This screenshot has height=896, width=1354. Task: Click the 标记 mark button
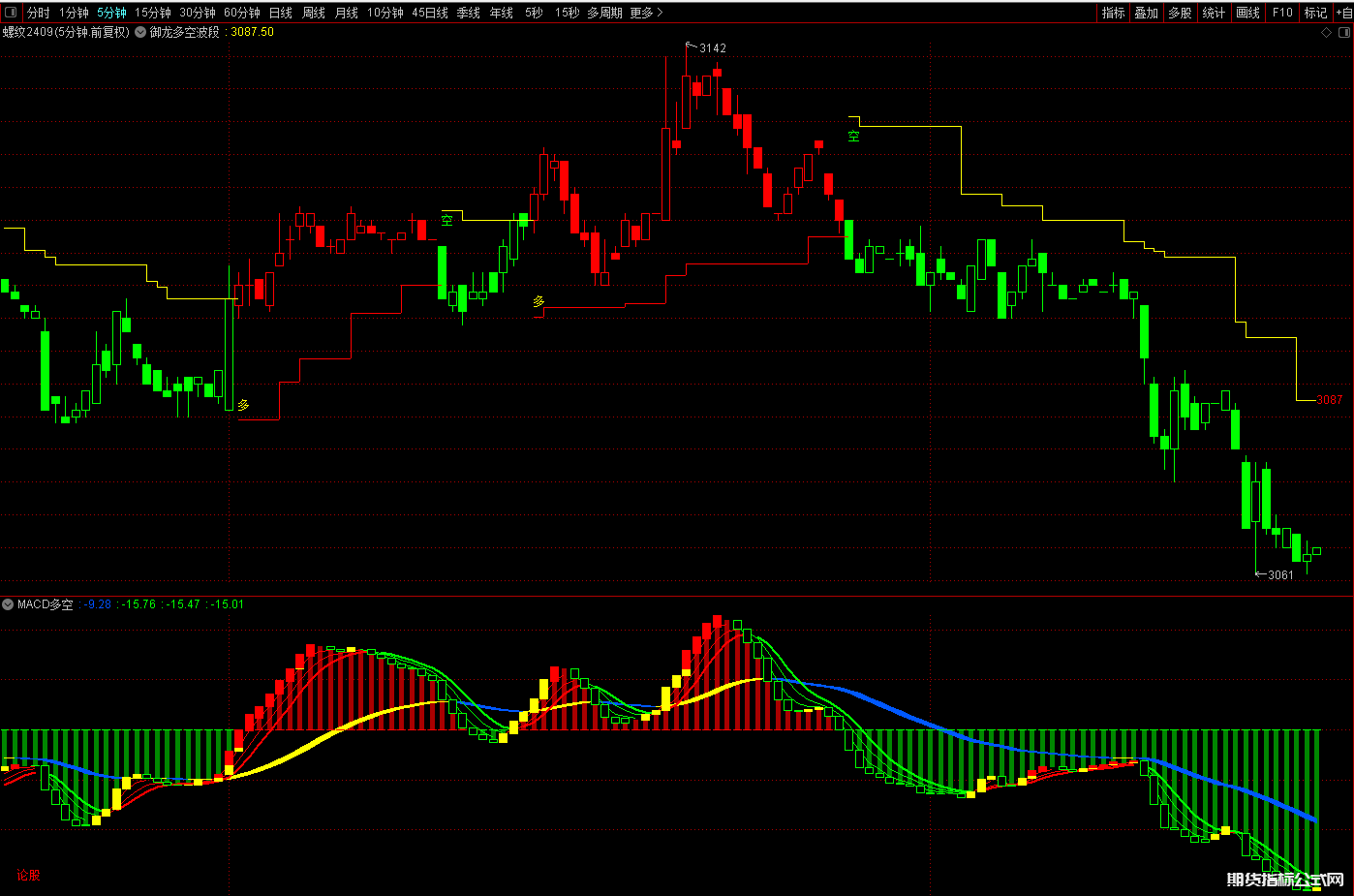coord(1315,13)
